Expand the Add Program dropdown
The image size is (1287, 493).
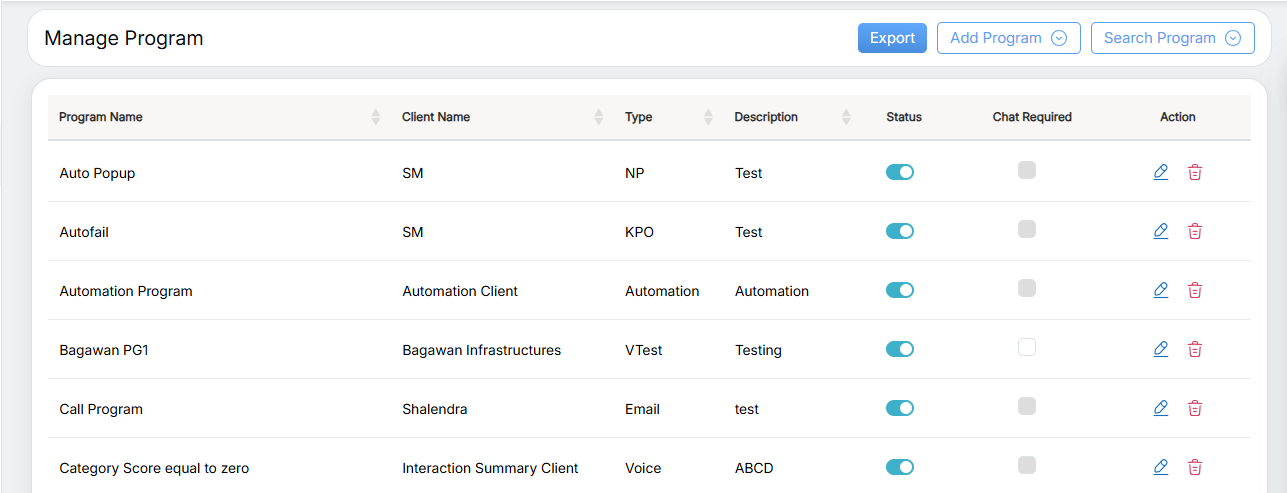(x=1008, y=38)
